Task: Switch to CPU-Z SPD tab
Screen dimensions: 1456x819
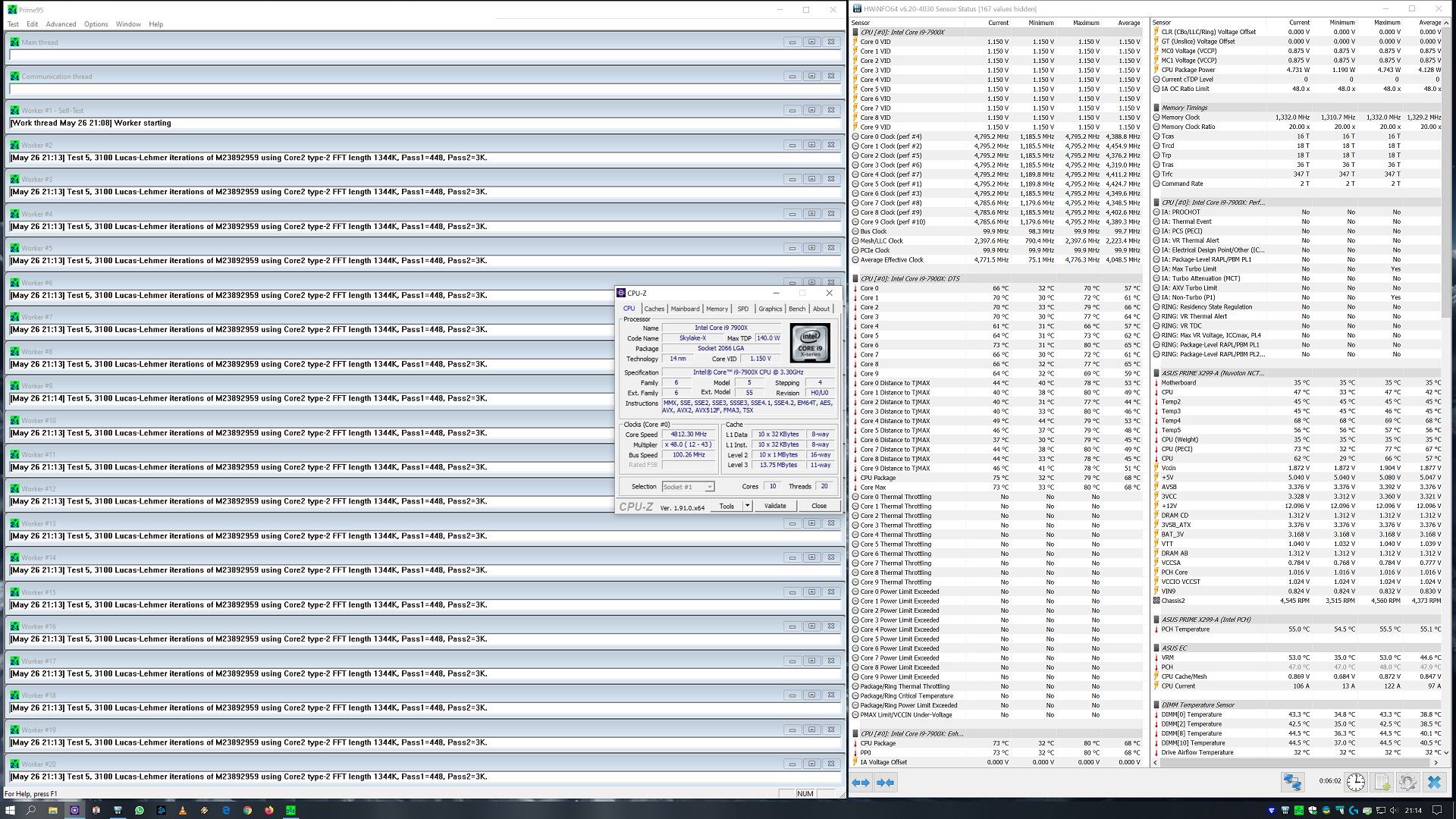Action: tap(742, 309)
